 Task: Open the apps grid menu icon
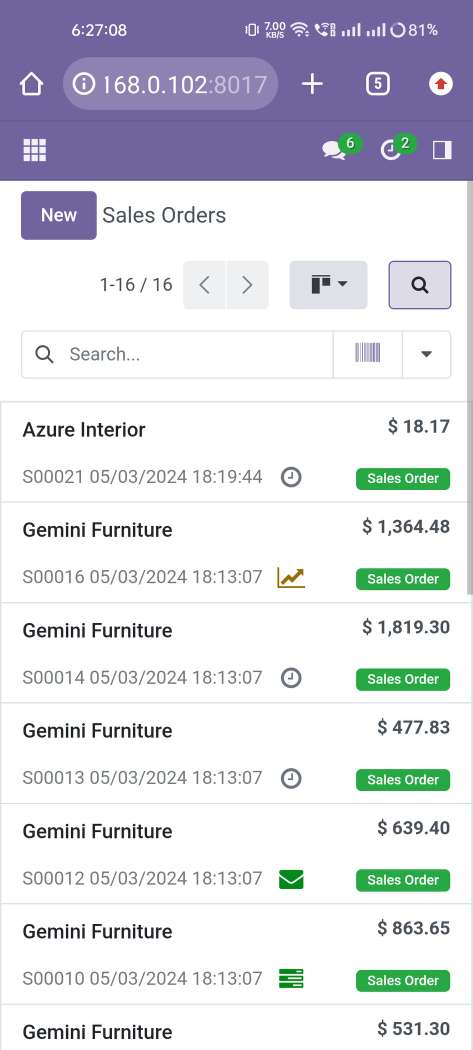[35, 150]
